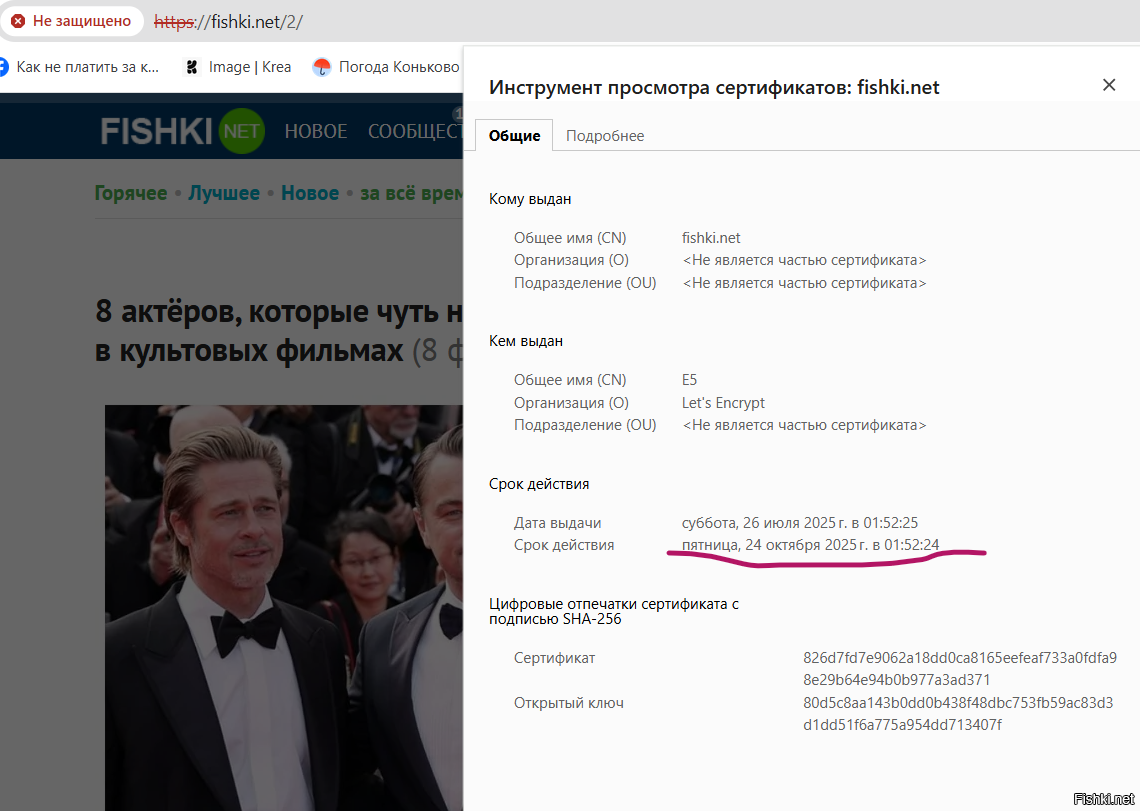Click the 'Лучшее' filter link
Image resolution: width=1140 pixels, height=811 pixels.
[224, 193]
